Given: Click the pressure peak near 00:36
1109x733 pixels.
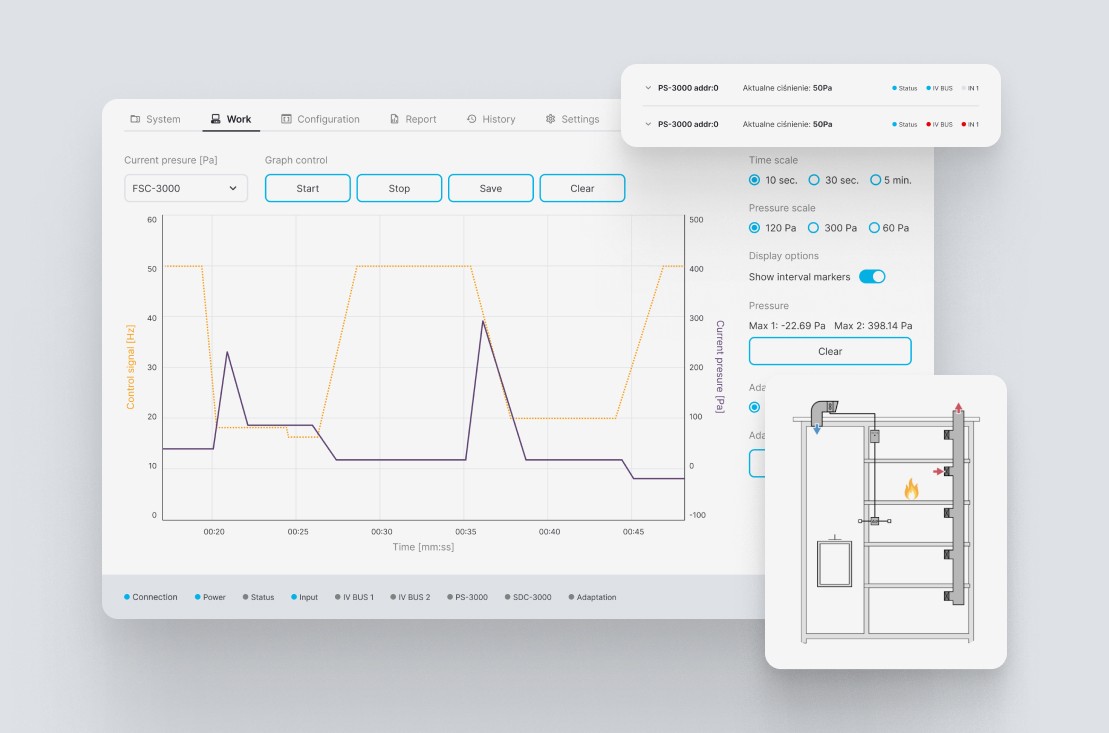Looking at the screenshot, I should coord(483,322).
